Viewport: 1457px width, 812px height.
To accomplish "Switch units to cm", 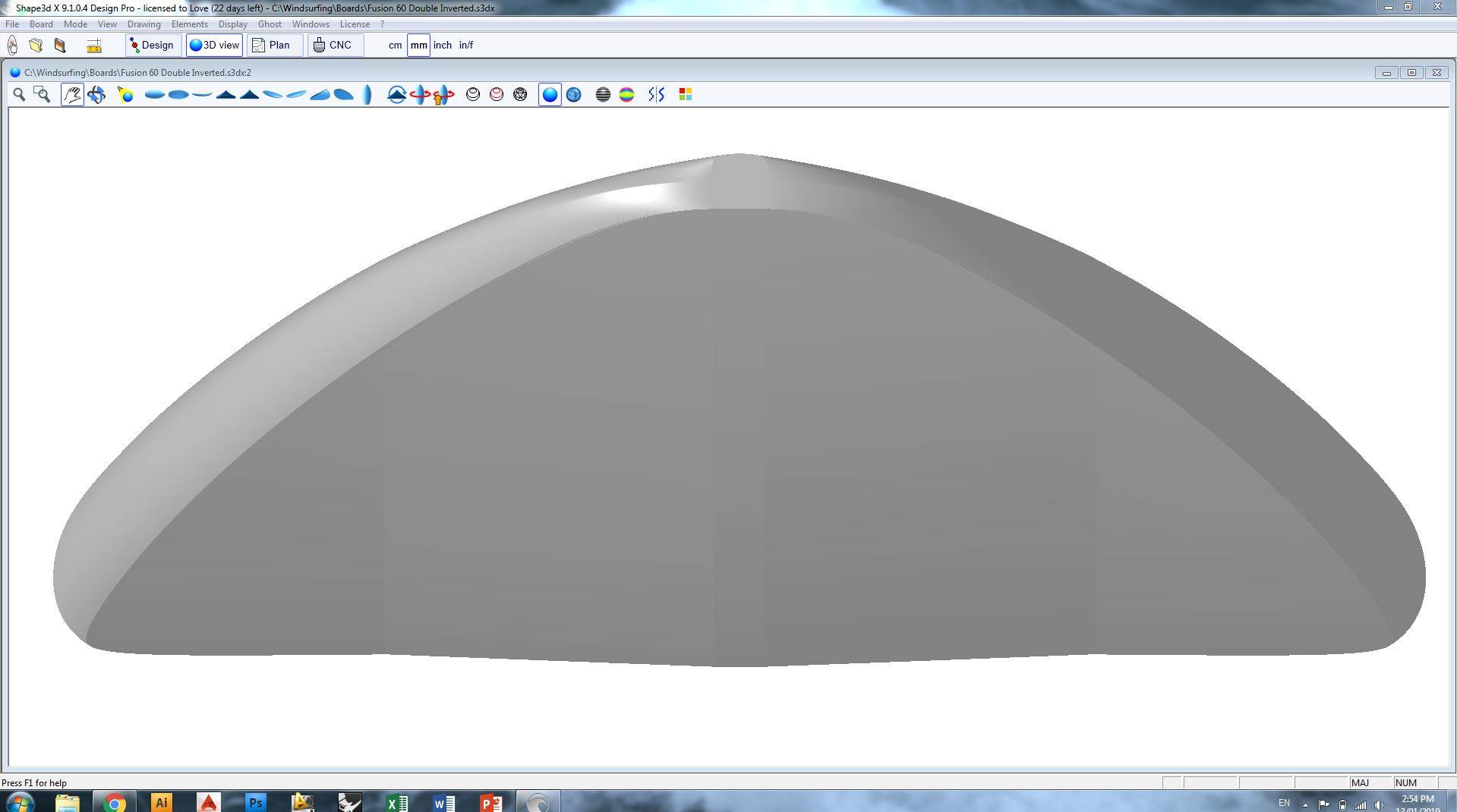I will click(395, 46).
